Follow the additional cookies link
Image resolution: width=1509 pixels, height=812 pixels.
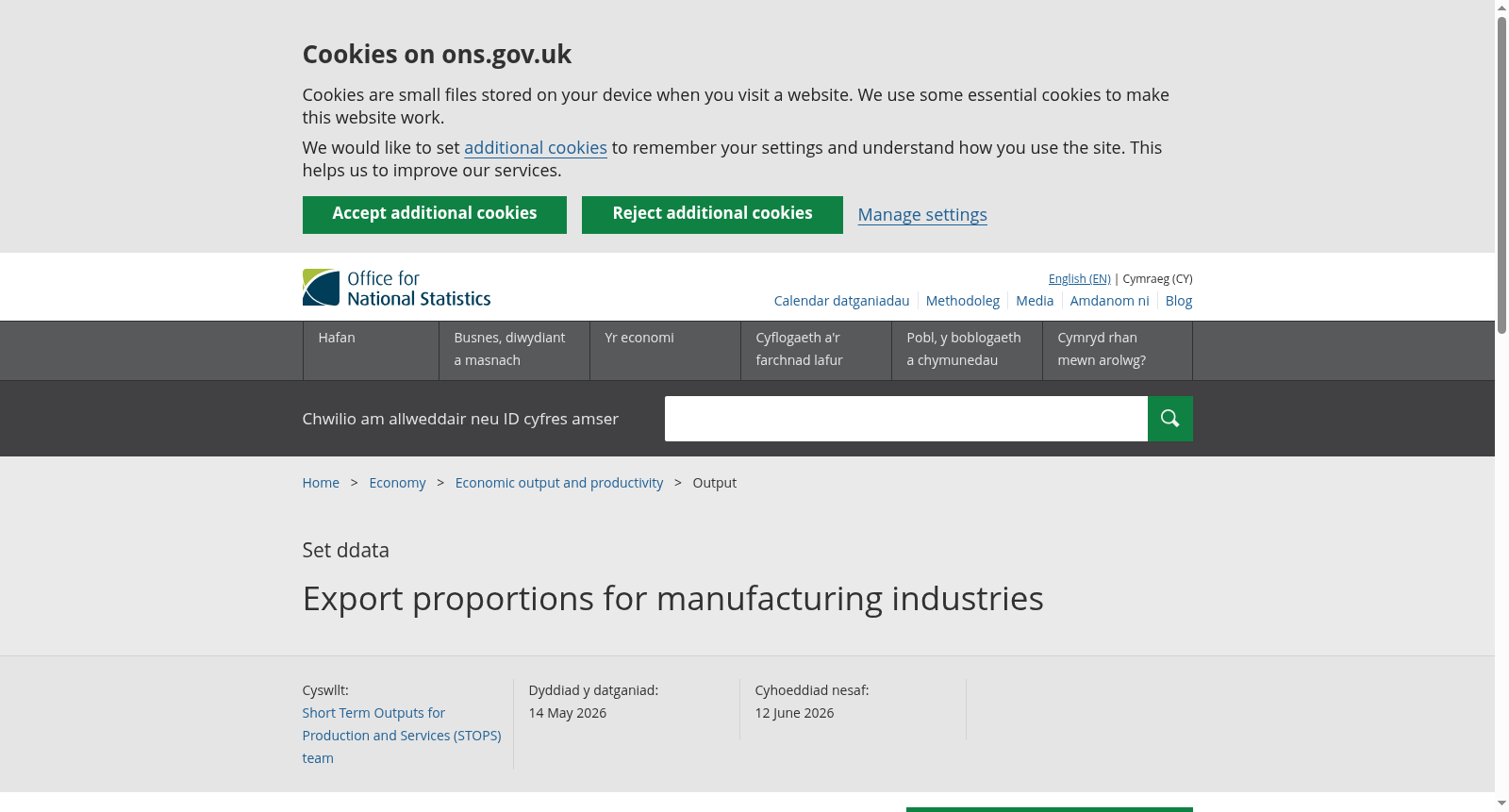pyautogui.click(x=536, y=148)
